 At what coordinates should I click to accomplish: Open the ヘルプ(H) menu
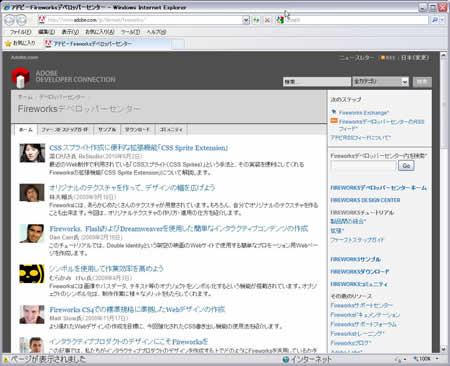pos(156,32)
